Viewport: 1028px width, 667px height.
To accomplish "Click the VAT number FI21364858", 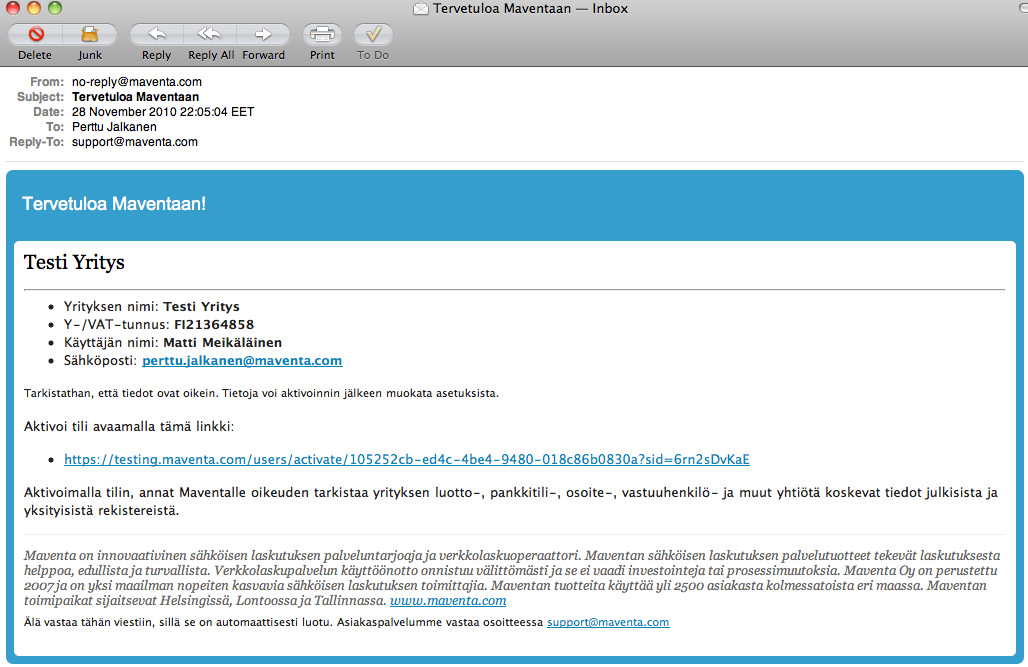I will 214,324.
